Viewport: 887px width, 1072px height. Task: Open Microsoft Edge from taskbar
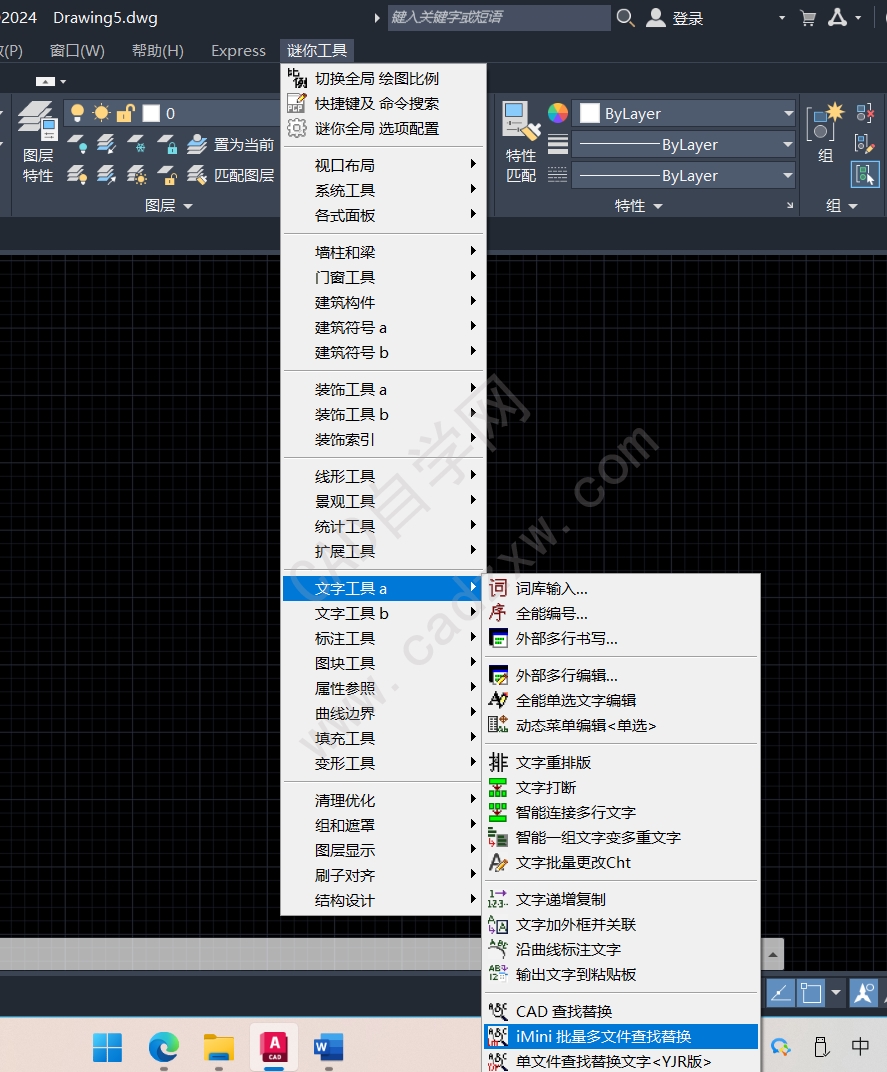(163, 1047)
